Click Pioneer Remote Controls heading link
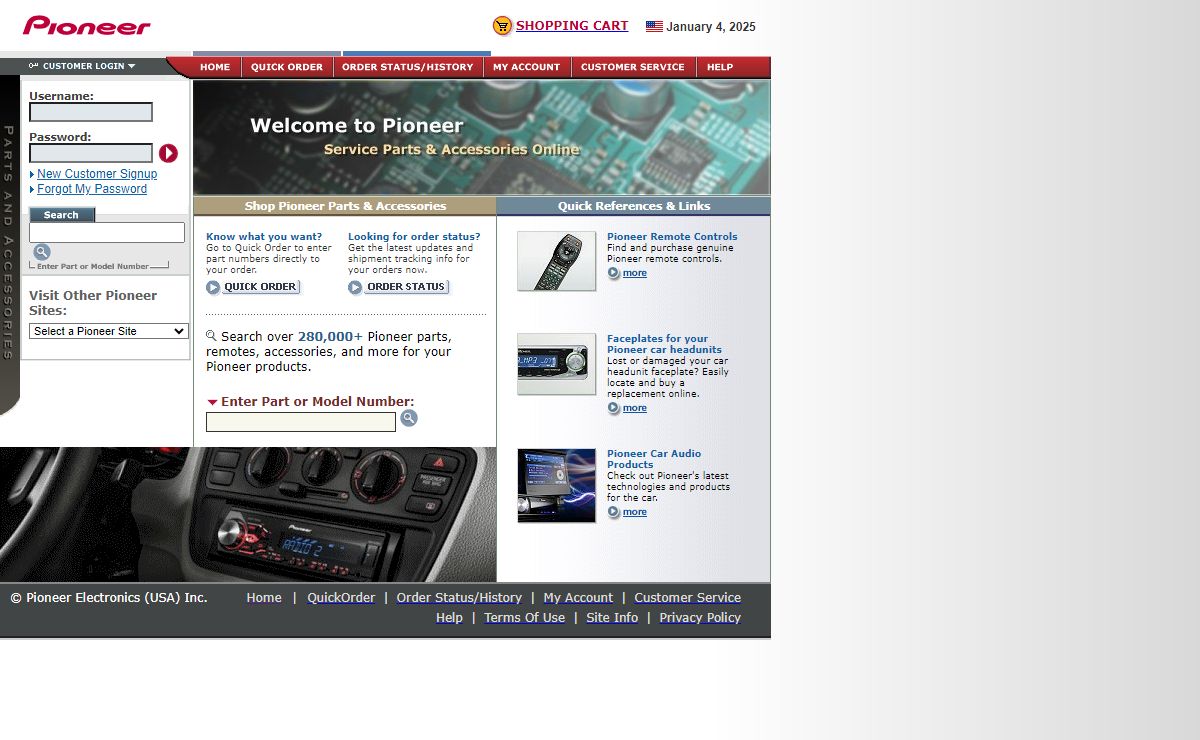 [672, 237]
